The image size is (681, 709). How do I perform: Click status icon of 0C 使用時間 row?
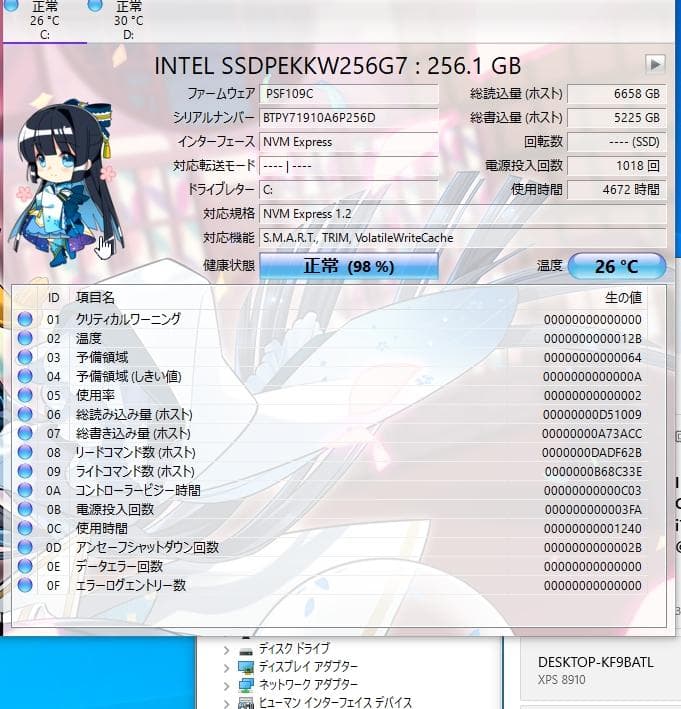click(25, 528)
